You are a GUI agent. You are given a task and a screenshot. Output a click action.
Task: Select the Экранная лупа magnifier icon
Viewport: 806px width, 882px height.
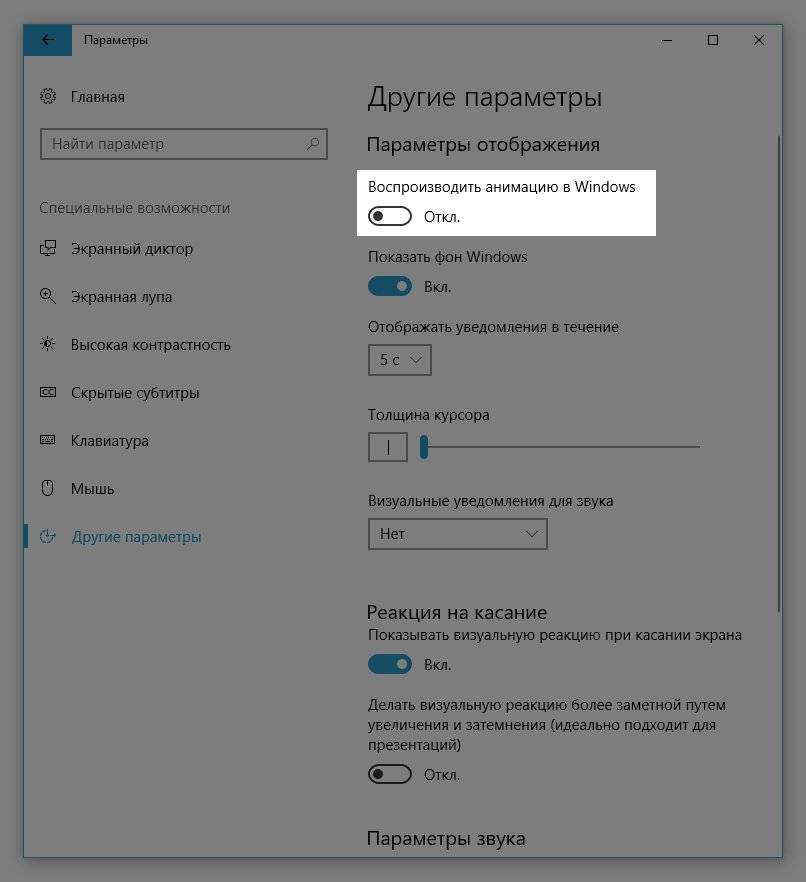[x=48, y=296]
